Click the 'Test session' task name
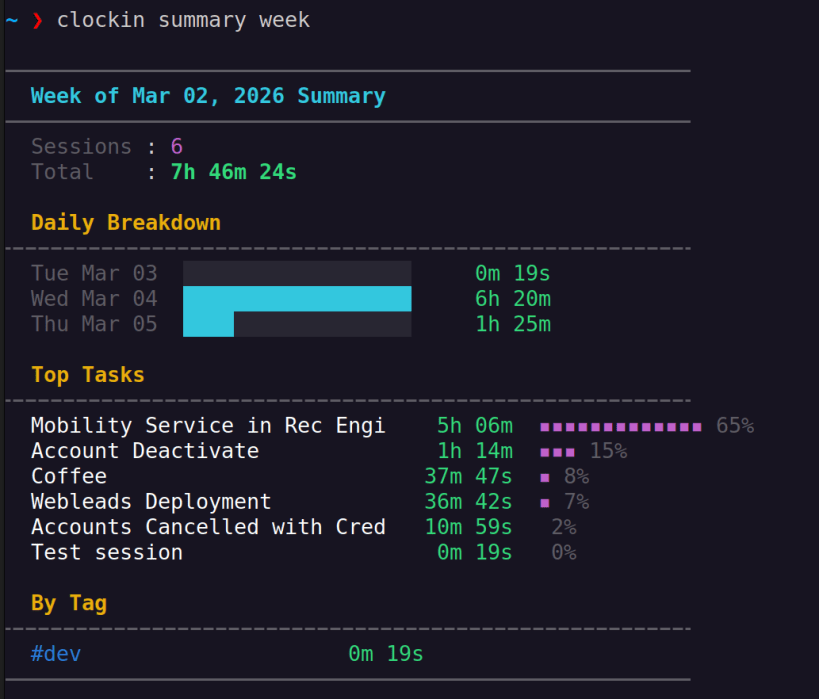 point(107,553)
